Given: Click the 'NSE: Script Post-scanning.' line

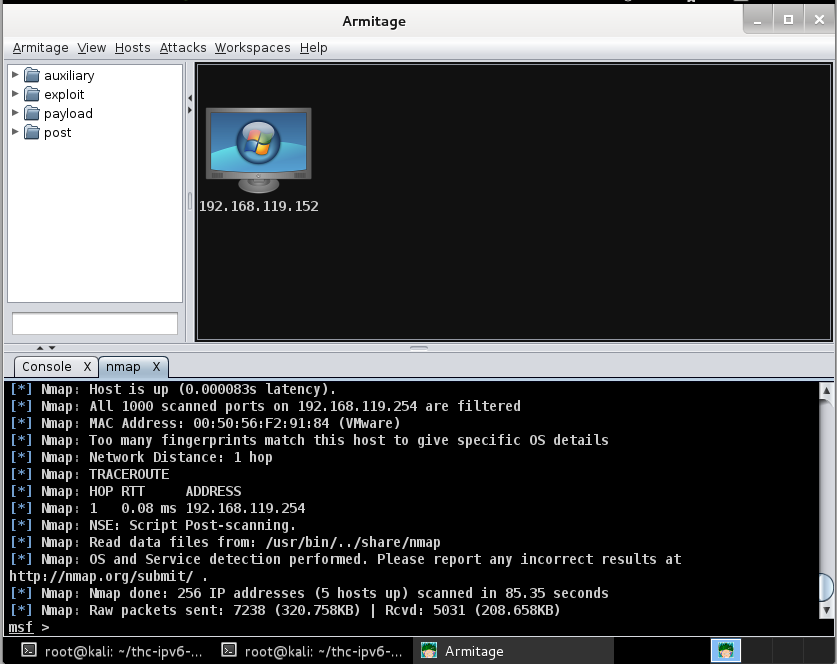Looking at the screenshot, I should coord(153,526).
